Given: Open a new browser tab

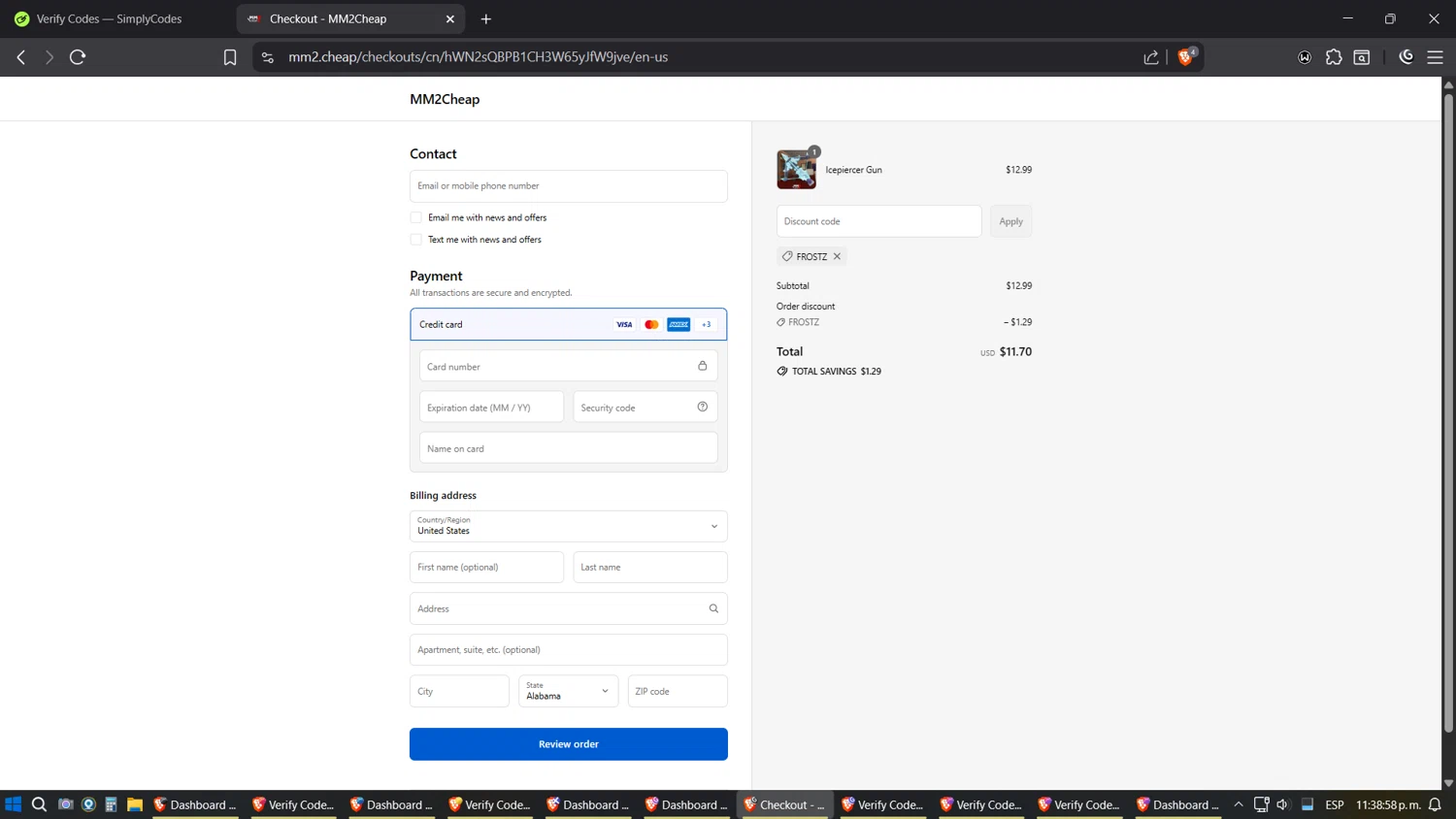Looking at the screenshot, I should [486, 18].
